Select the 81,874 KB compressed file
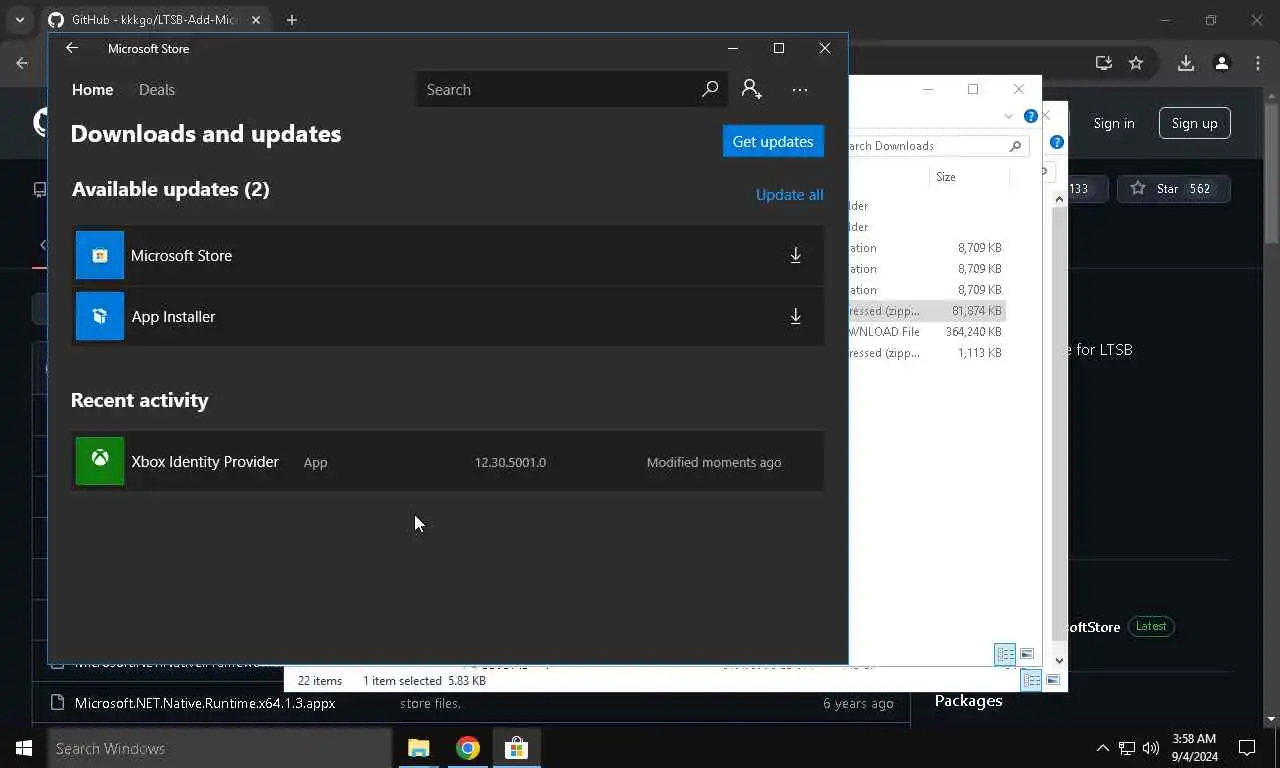The image size is (1280, 768). [x=927, y=311]
